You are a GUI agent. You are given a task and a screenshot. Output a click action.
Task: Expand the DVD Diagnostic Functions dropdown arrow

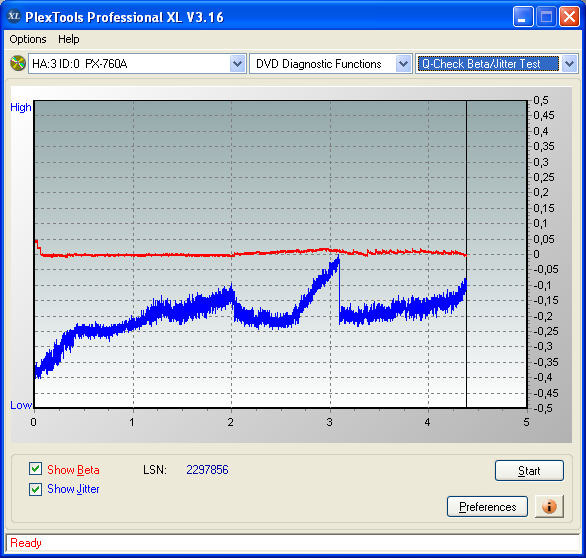(x=403, y=64)
